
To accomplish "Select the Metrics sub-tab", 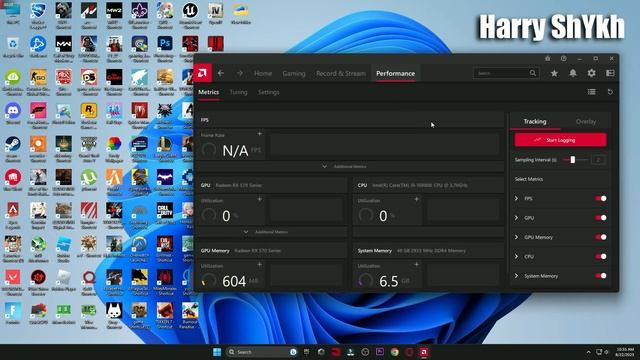I will point(209,92).
